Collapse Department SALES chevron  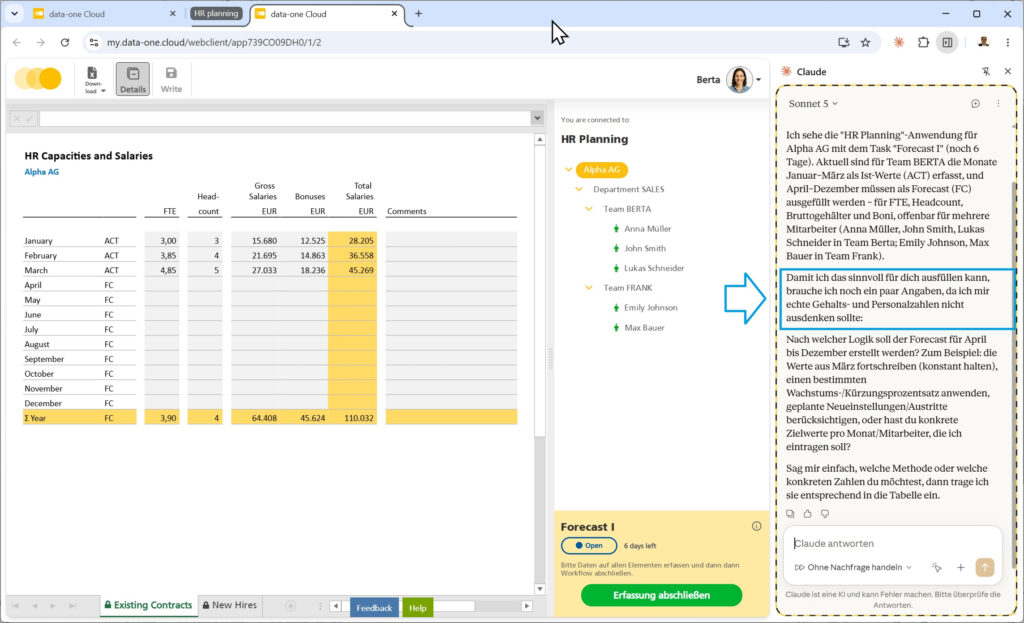point(579,189)
